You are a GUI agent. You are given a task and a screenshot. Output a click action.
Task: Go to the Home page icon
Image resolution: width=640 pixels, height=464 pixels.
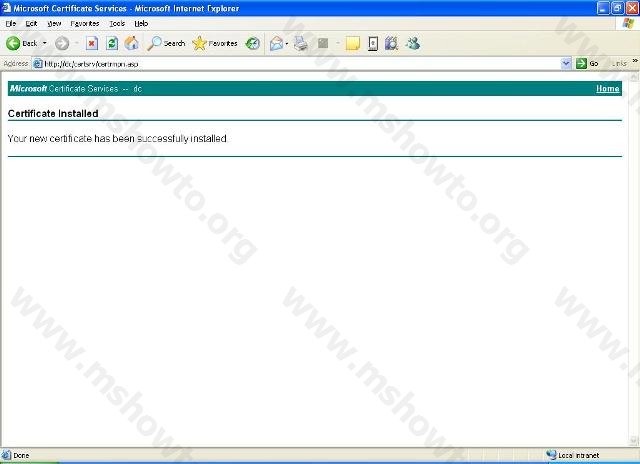131,43
